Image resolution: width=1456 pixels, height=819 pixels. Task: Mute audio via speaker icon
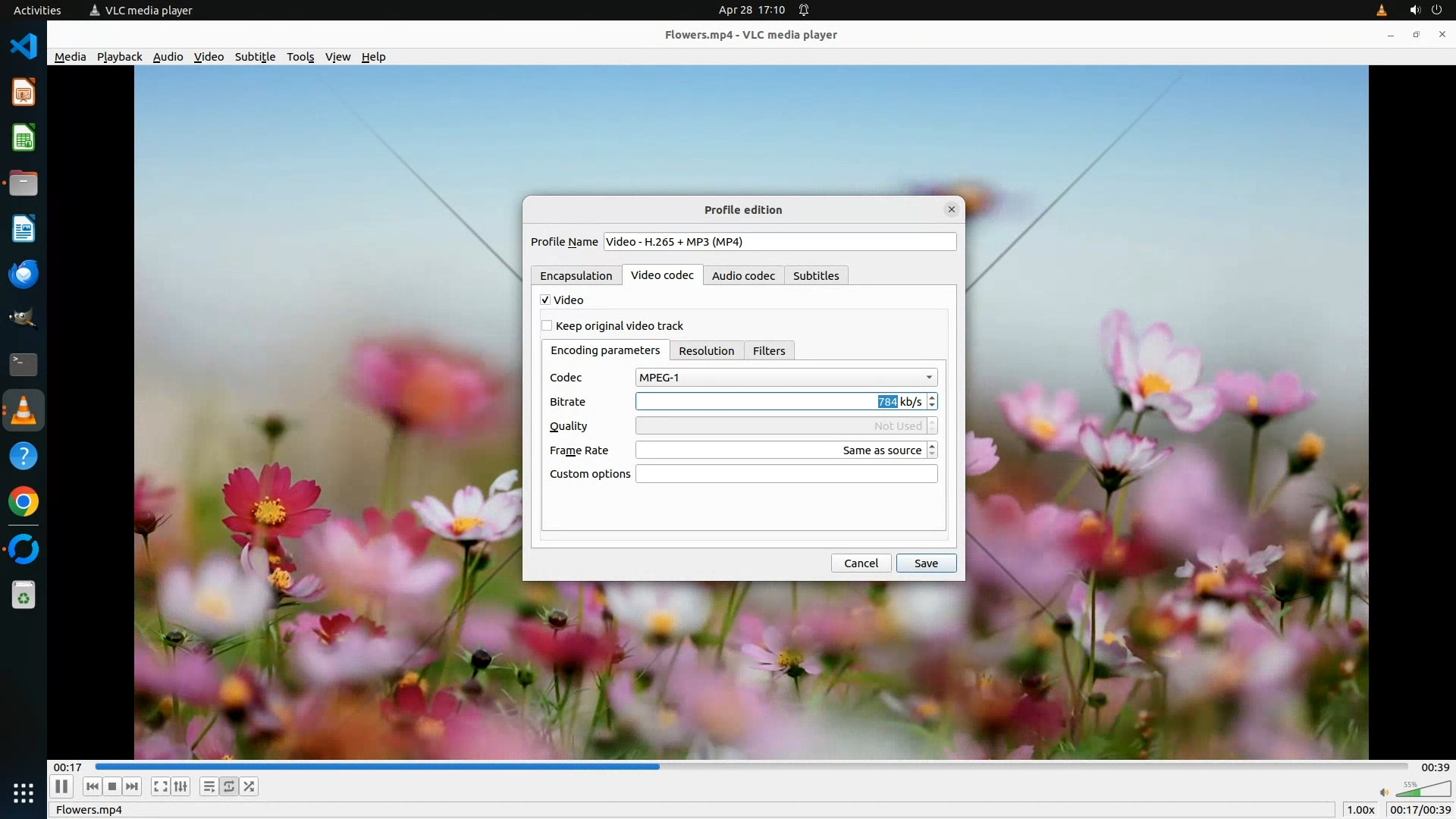coord(1384,792)
